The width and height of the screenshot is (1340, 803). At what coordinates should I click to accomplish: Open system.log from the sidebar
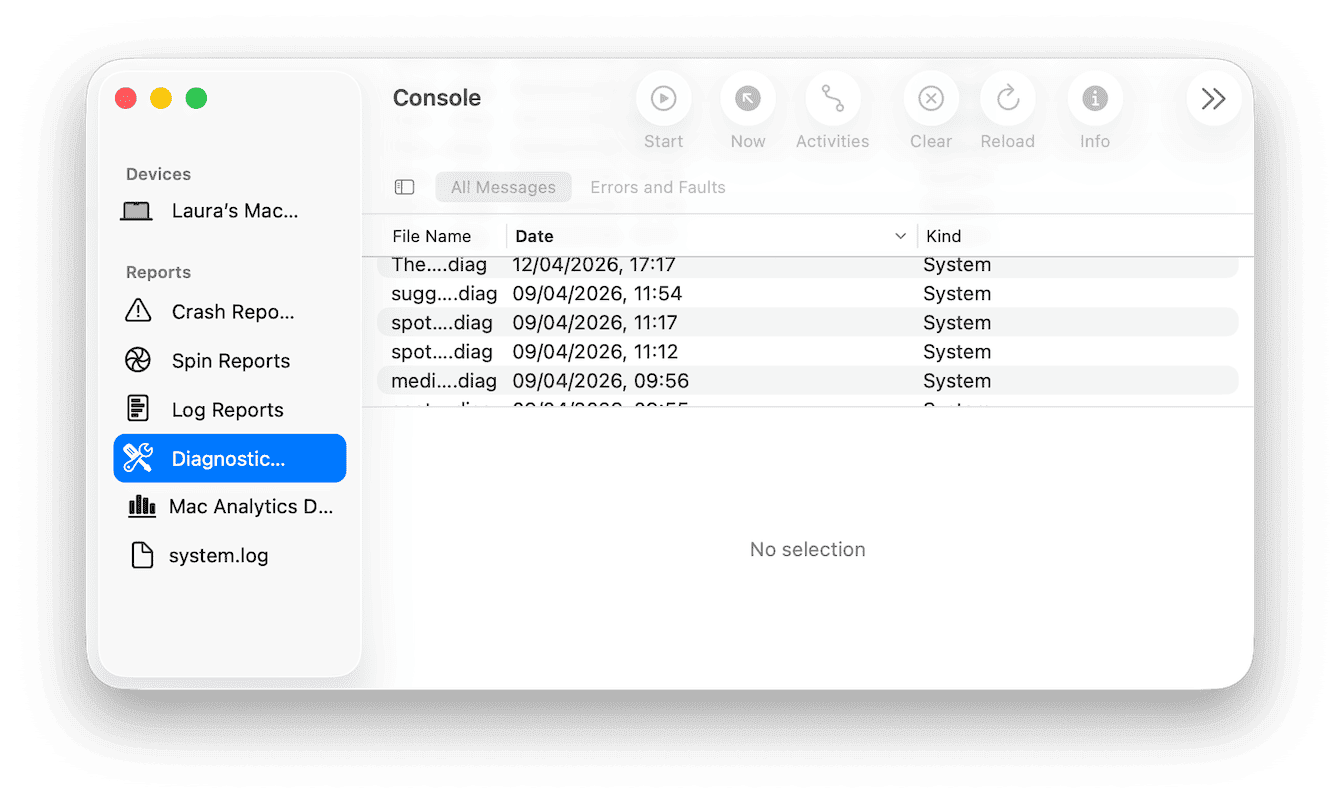pyautogui.click(x=219, y=555)
